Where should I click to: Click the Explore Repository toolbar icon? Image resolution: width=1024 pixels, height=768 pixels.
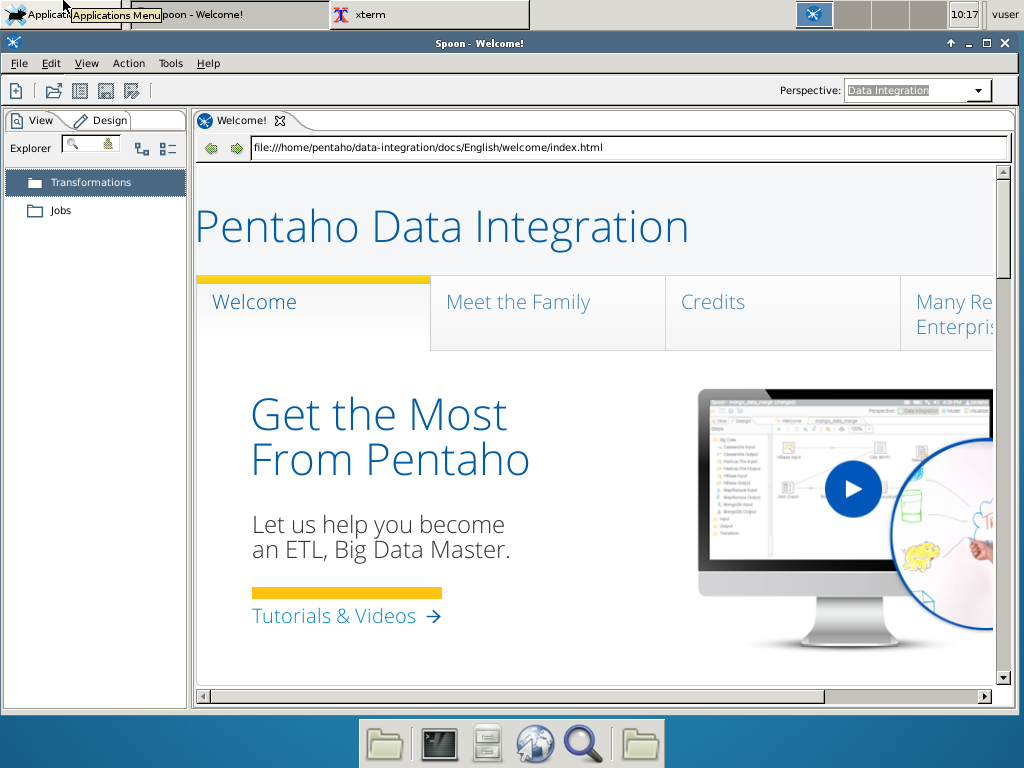[80, 91]
